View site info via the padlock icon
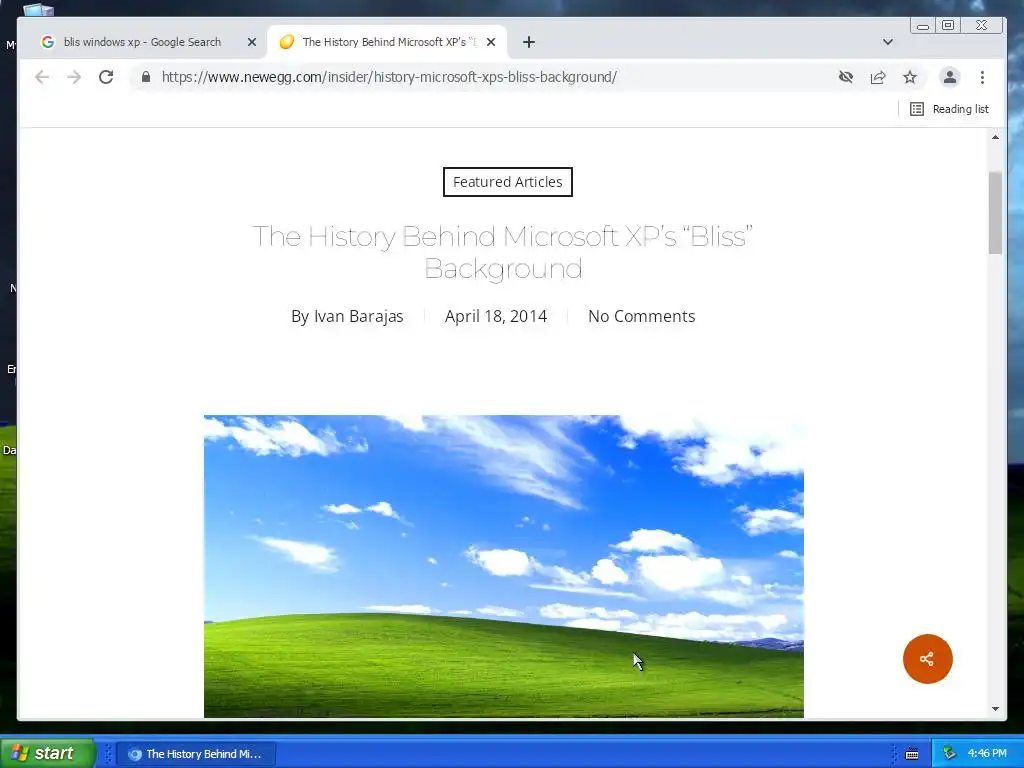 pyautogui.click(x=146, y=77)
